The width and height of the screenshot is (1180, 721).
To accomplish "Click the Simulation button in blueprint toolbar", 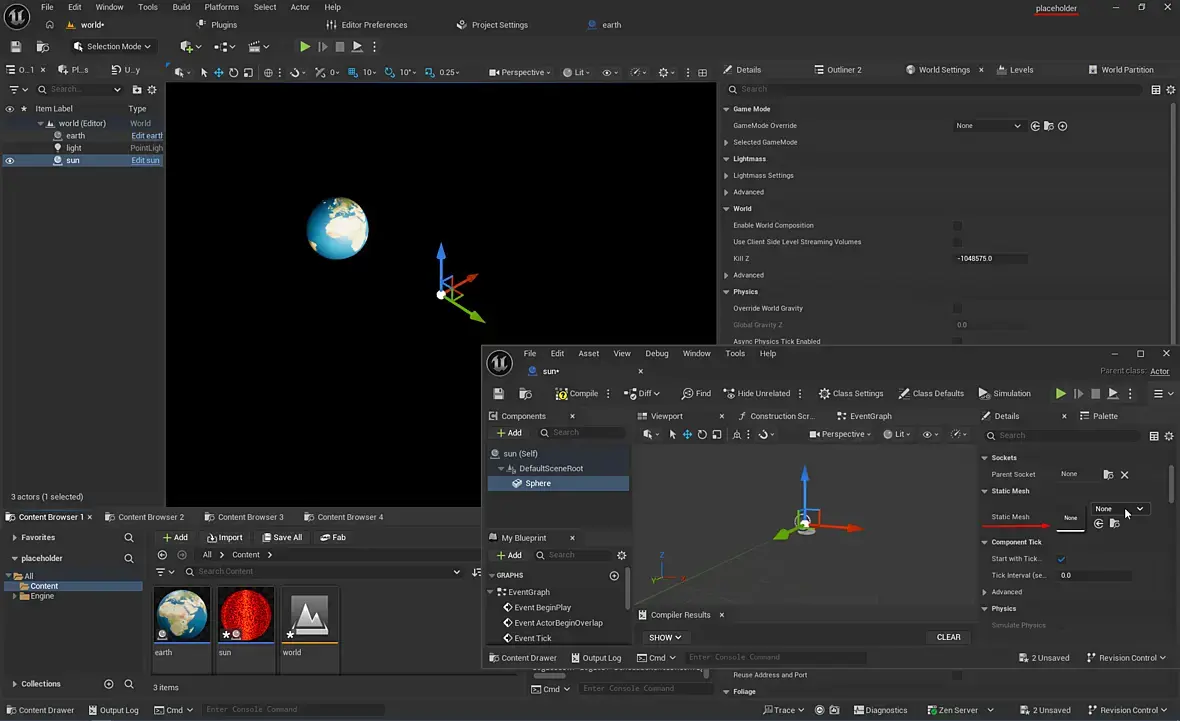I will (1004, 394).
